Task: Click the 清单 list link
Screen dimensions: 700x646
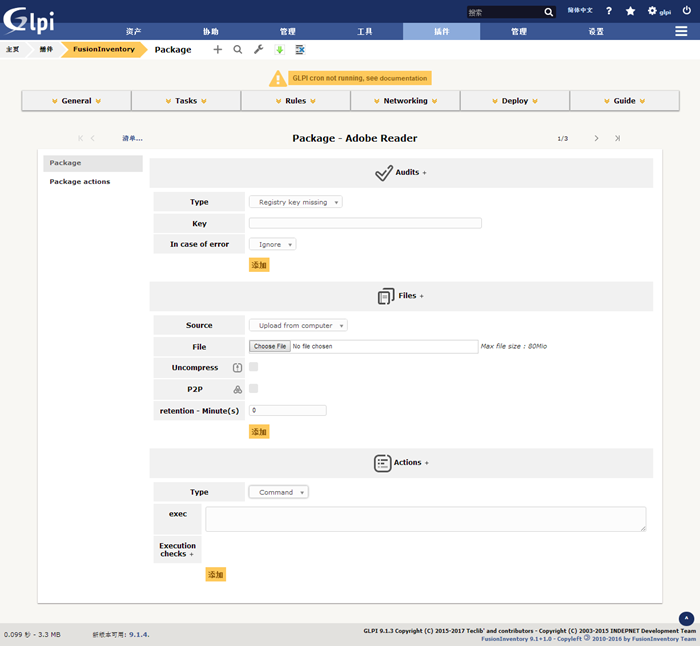Action: tap(133, 138)
